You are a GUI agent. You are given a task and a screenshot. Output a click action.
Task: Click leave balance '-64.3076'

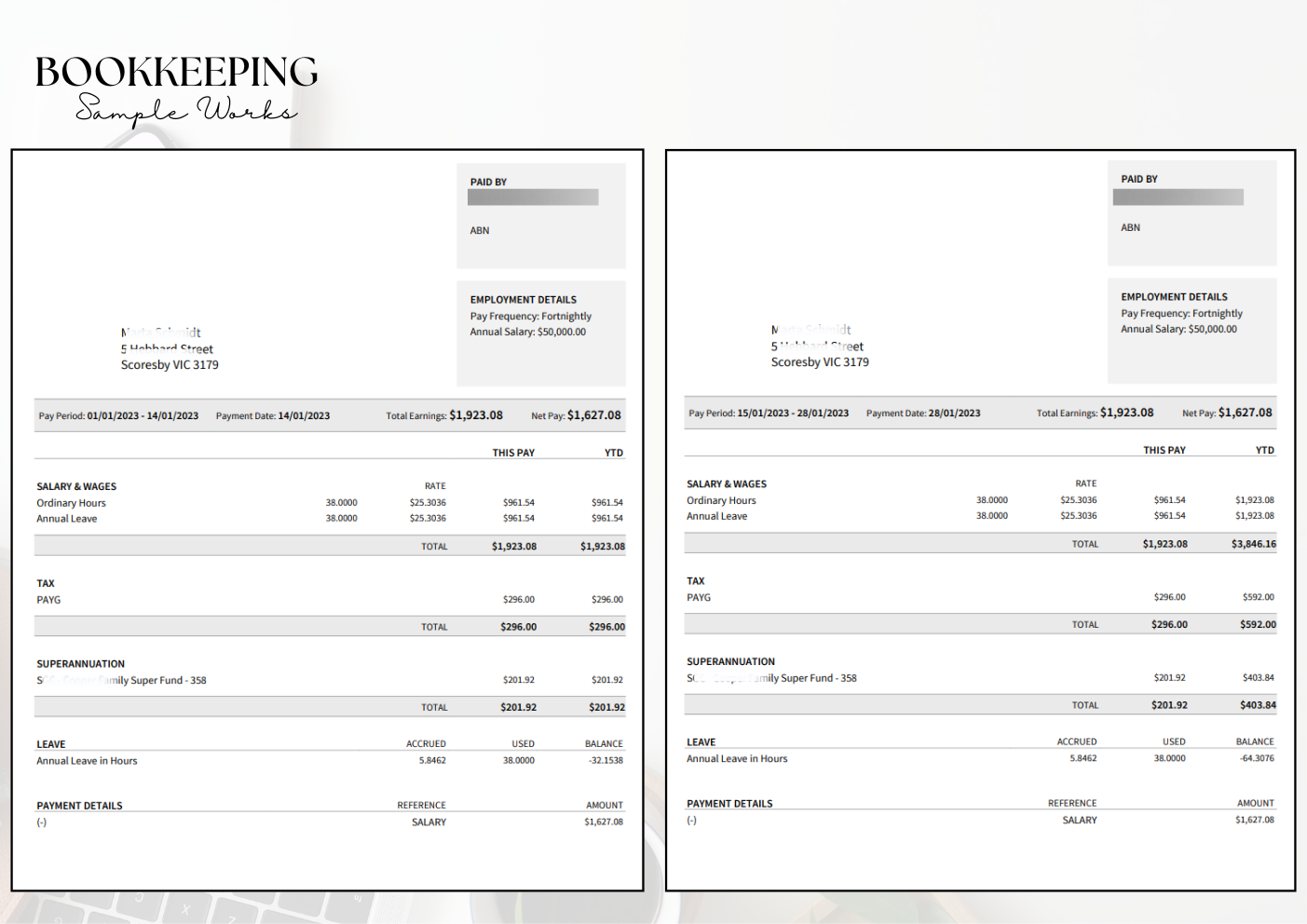coord(1257,759)
